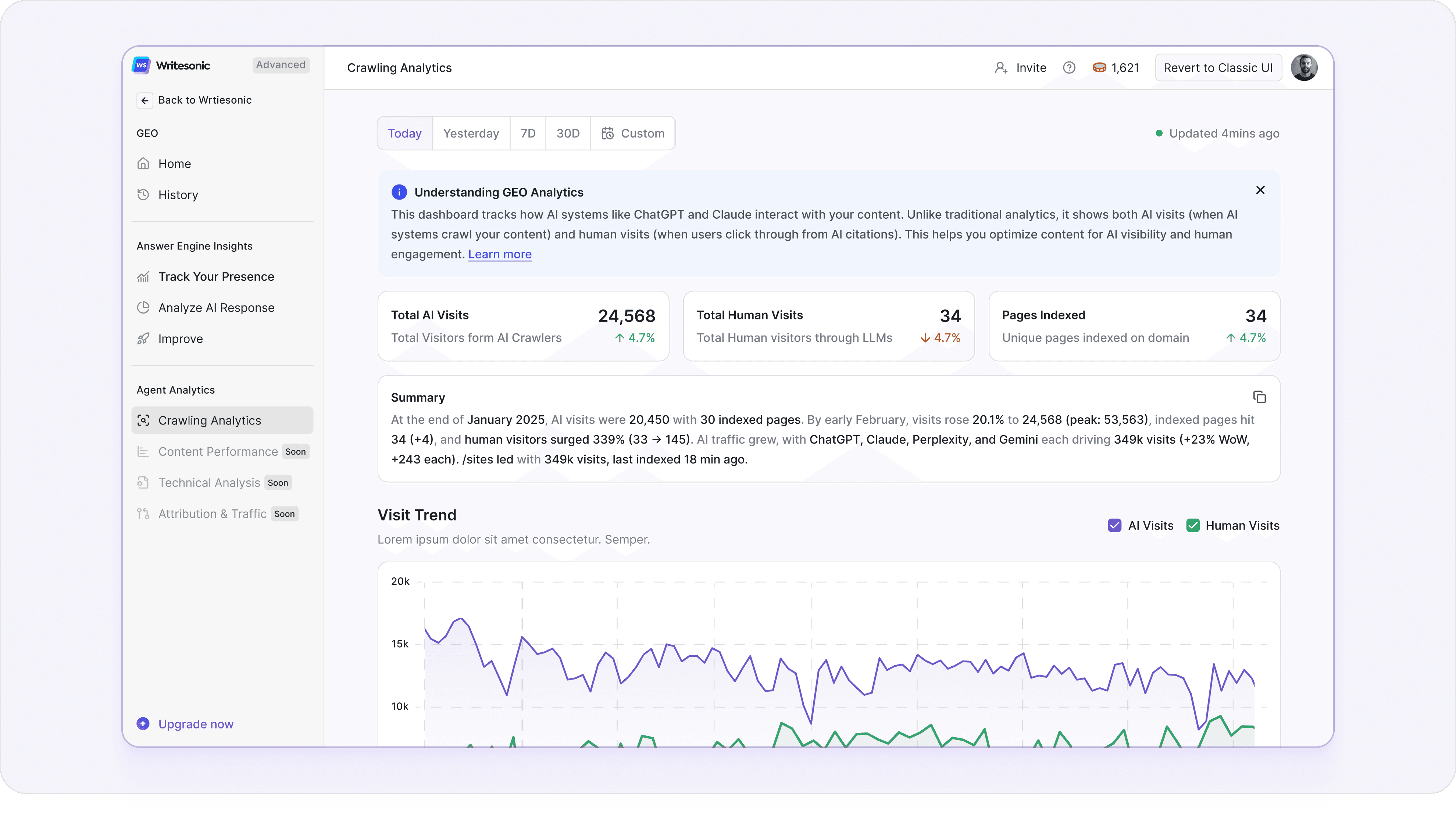The height and width of the screenshot is (824, 1456).
Task: Click the back arrow to Wrtiesonic
Action: coord(145,100)
